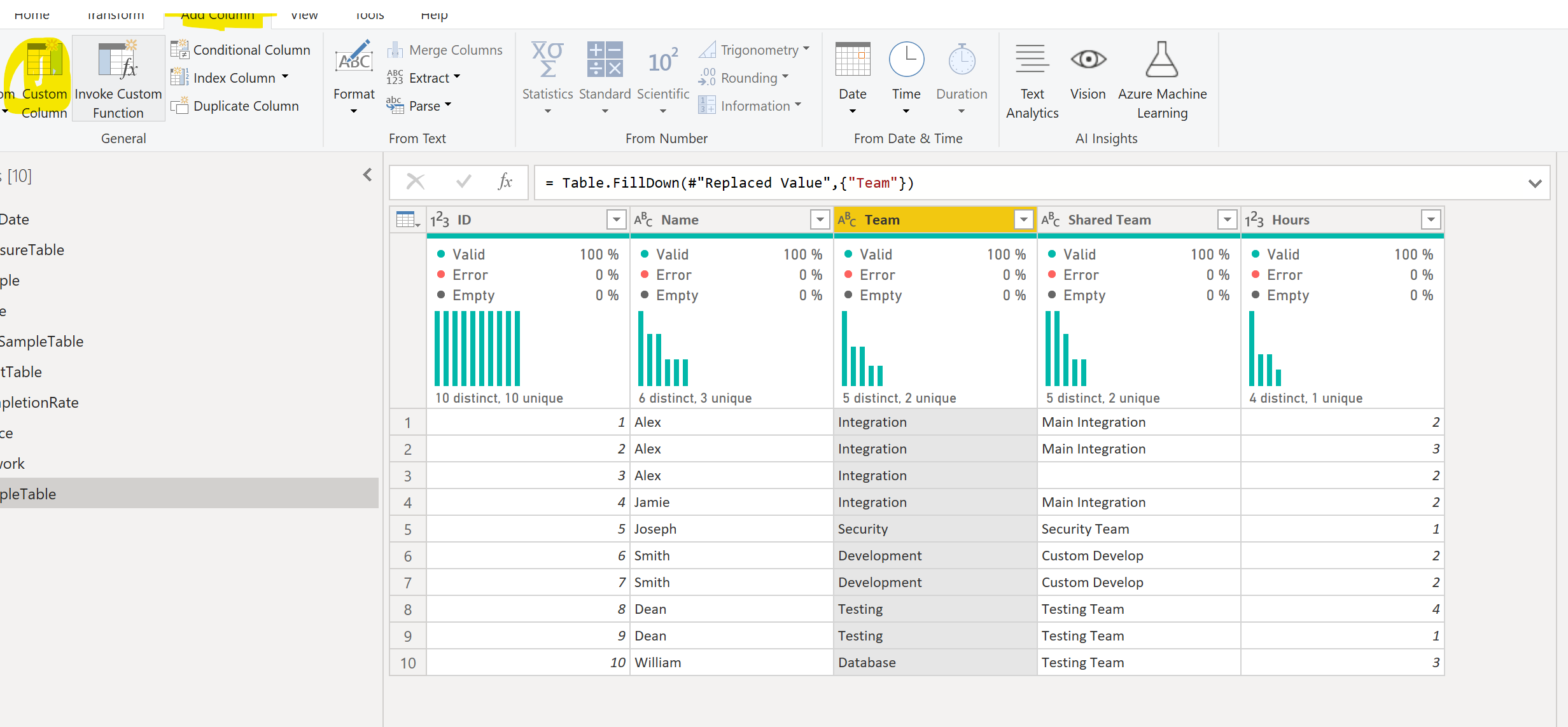The width and height of the screenshot is (1568, 727).
Task: Click the Index Column icon
Action: [180, 78]
